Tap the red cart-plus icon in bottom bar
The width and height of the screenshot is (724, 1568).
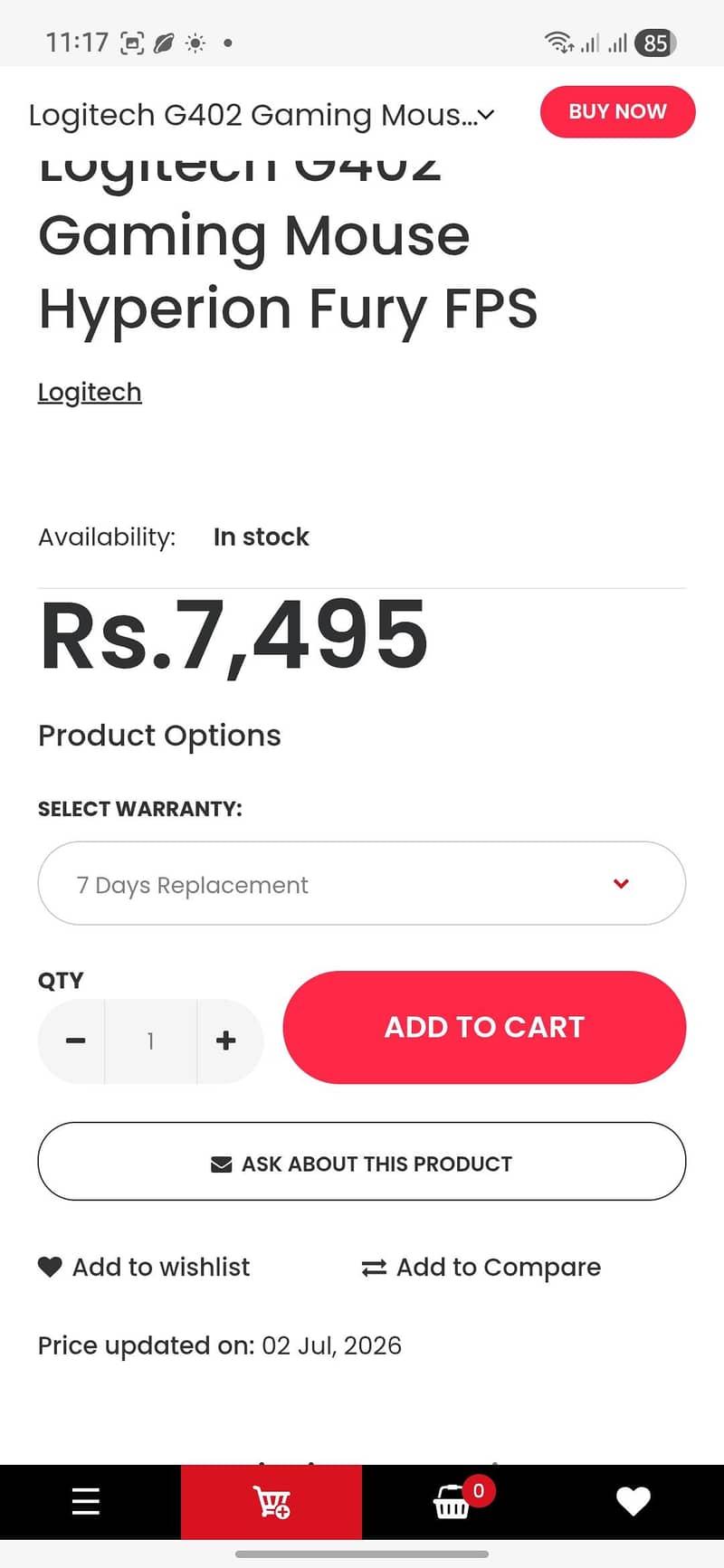[271, 1501]
